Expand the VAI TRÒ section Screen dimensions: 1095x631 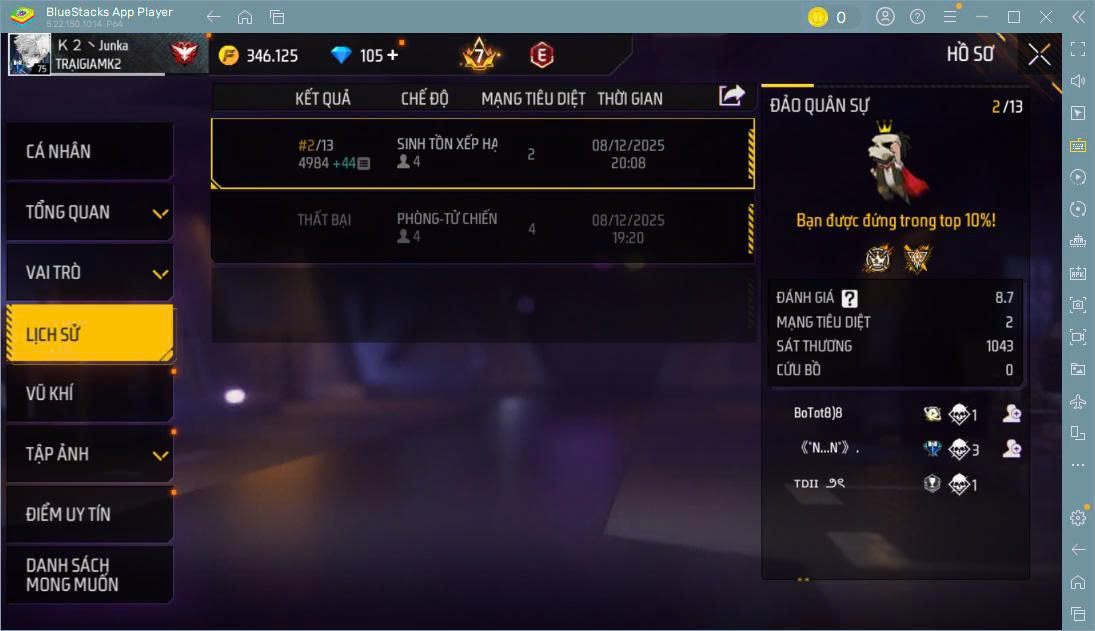click(x=90, y=273)
